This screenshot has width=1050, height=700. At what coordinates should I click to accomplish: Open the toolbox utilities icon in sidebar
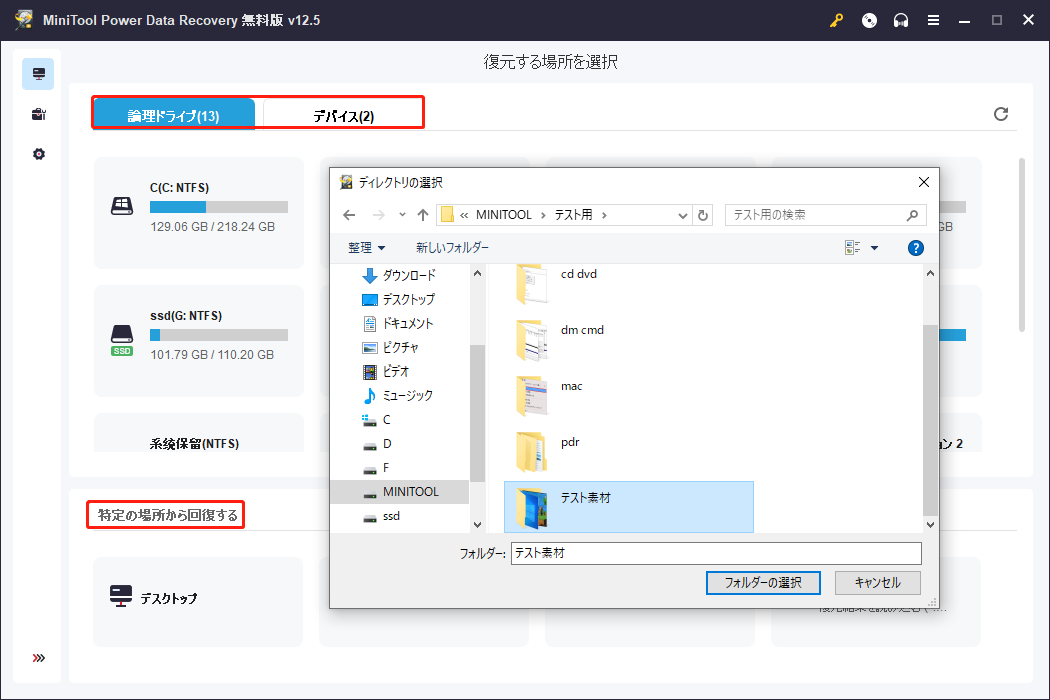tap(38, 114)
